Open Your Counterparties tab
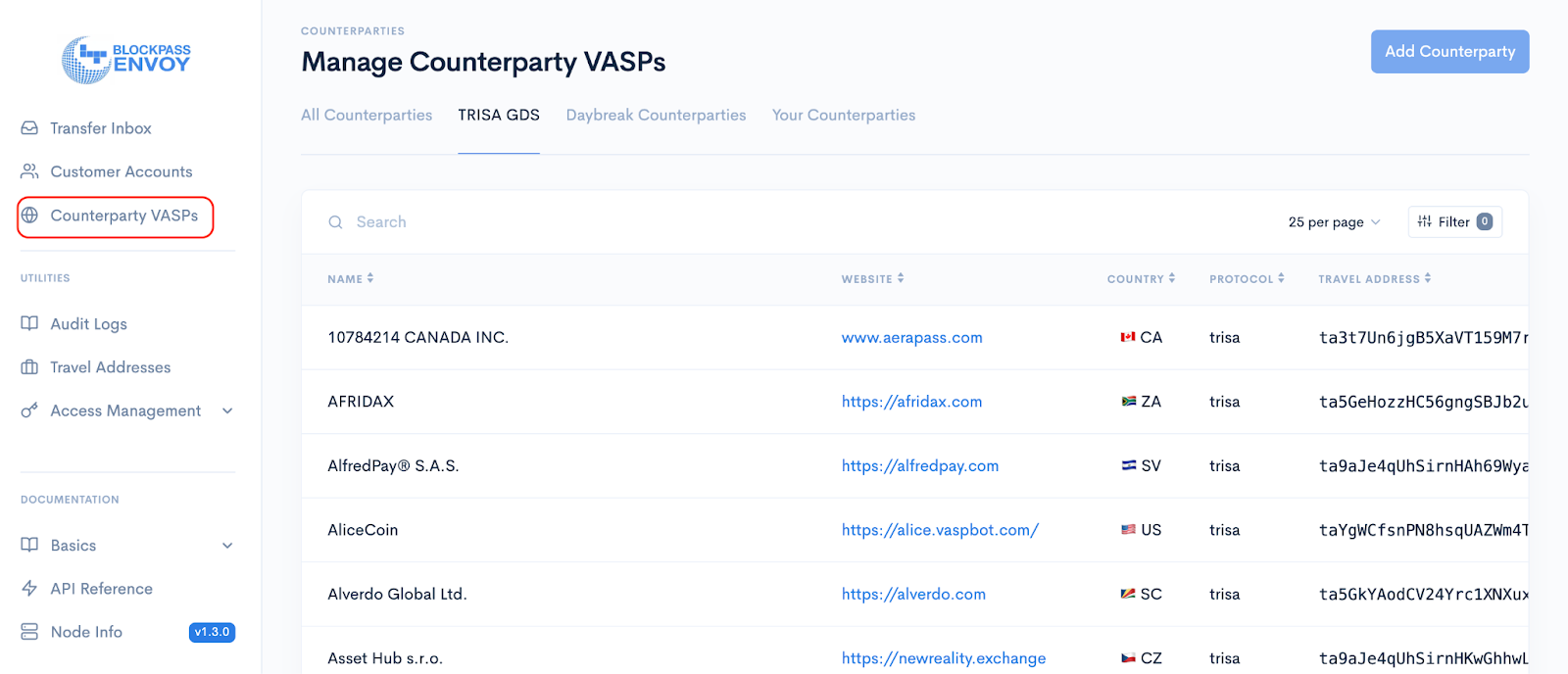Screen dimensions: 1568x674 (843, 116)
